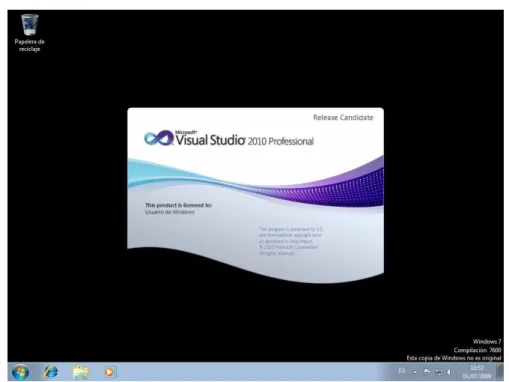Click the Show desktop button at taskbar end
This screenshot has height=382, width=509.
tap(500, 372)
